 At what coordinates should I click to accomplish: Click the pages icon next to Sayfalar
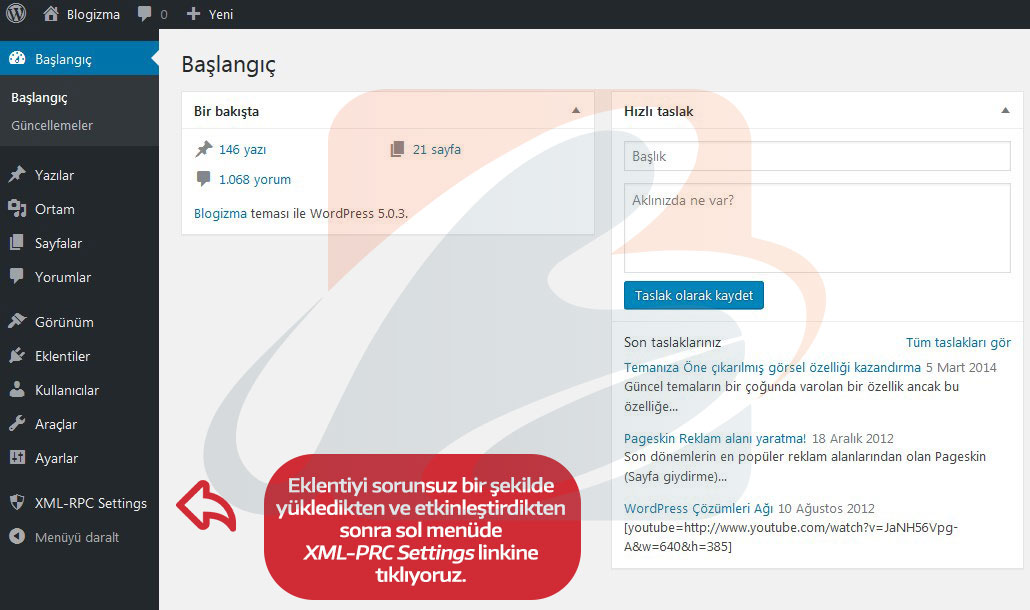click(x=17, y=243)
